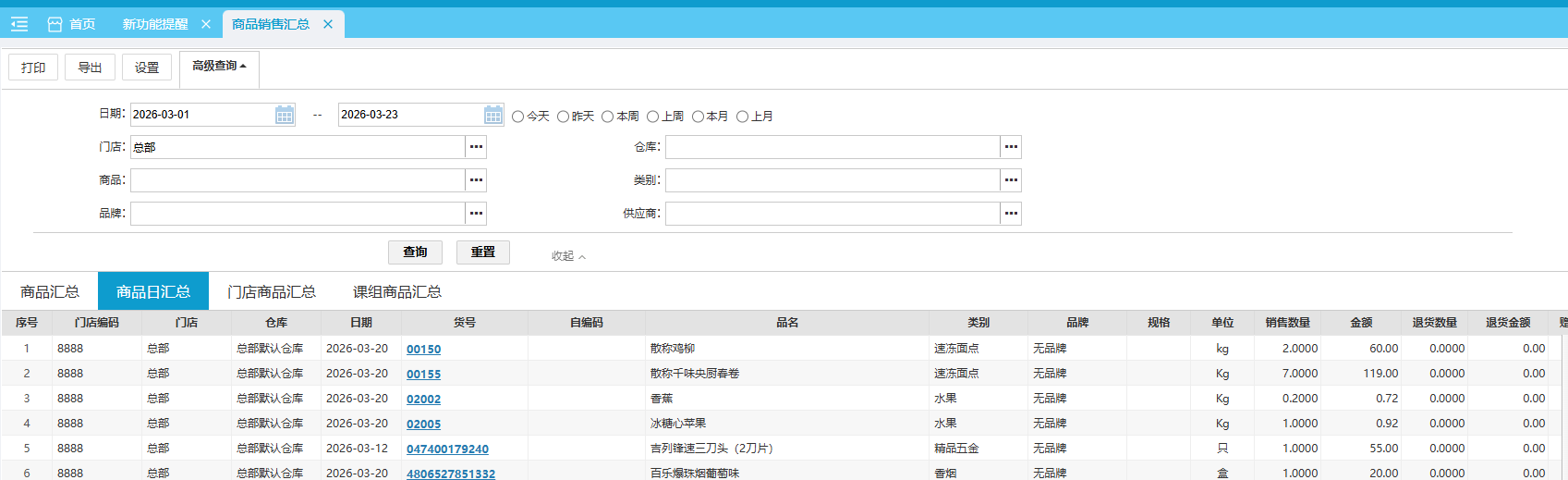1568x480 pixels.
Task: Collapse the 高级查询 panel
Action: [x=219, y=67]
